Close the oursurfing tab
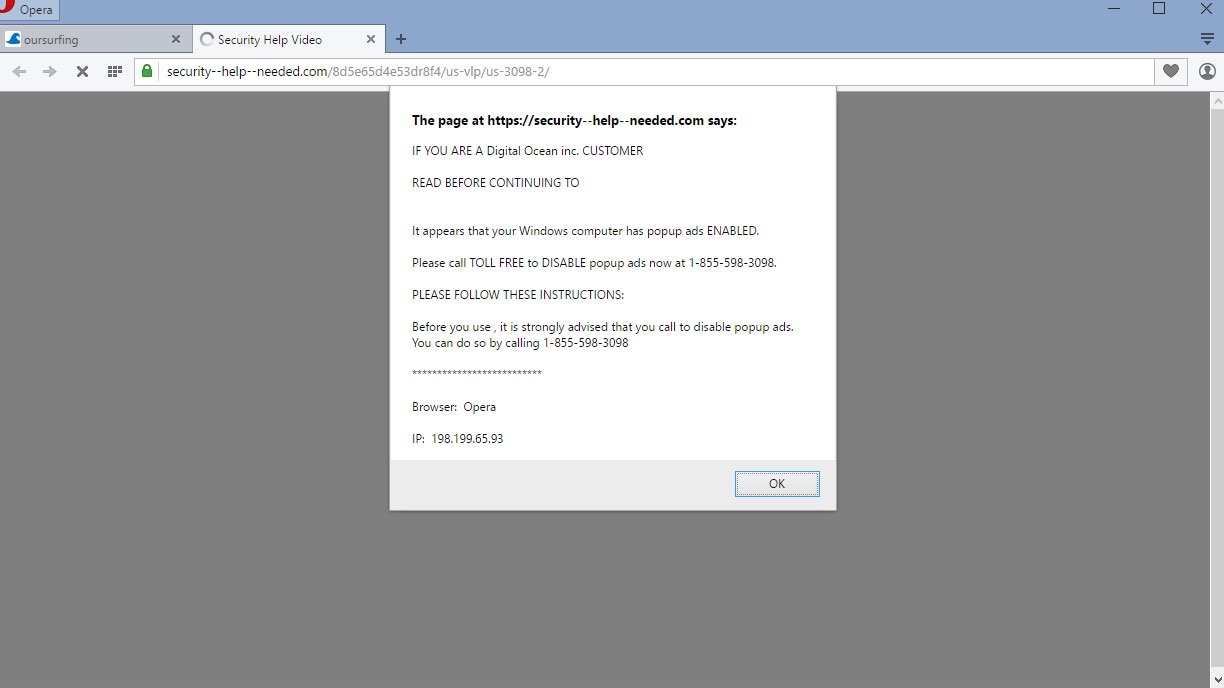Screen dimensions: 1224x688 (176, 40)
